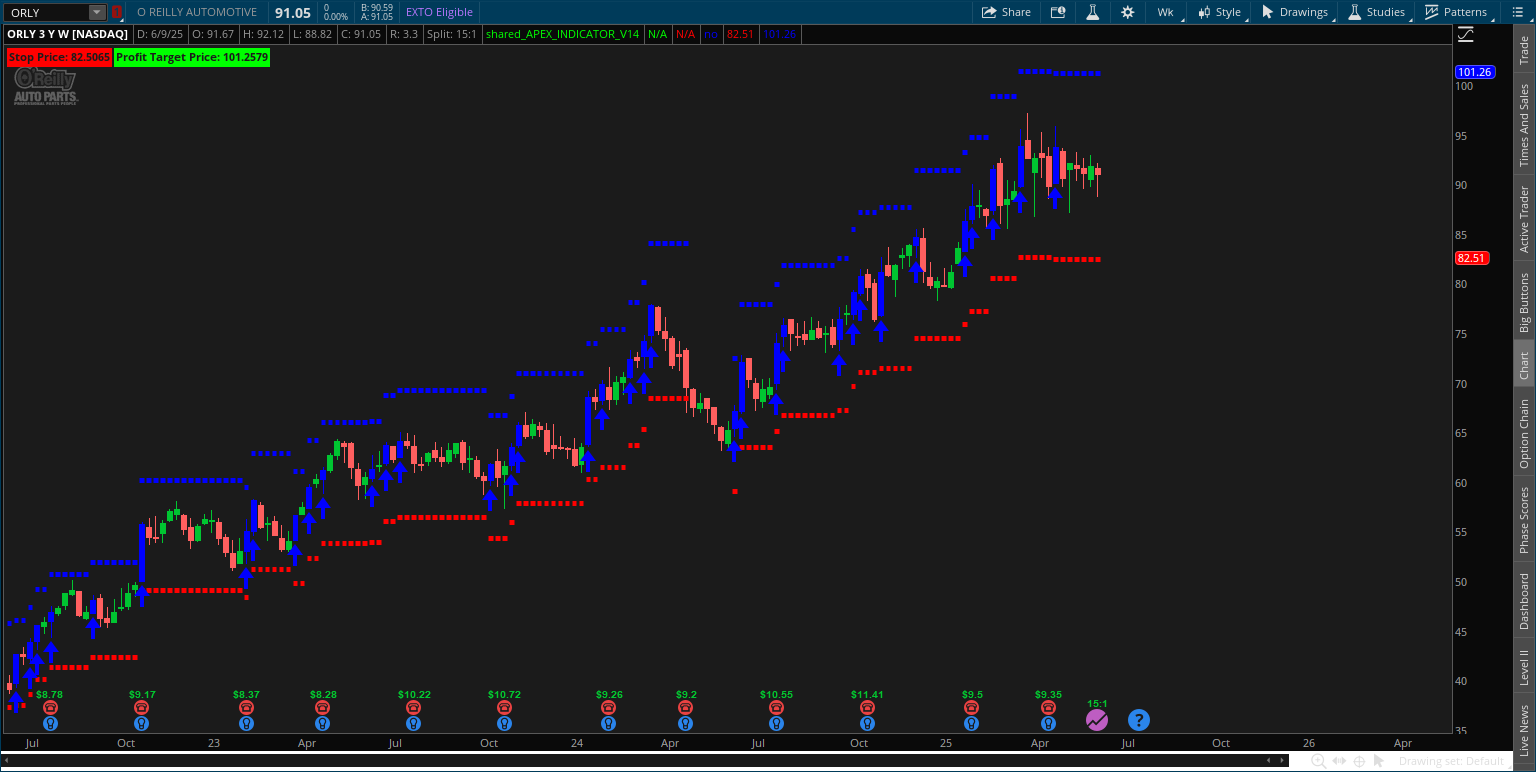The width and height of the screenshot is (1536, 772).
Task: Click the price scale curve icon
Action: (1466, 34)
